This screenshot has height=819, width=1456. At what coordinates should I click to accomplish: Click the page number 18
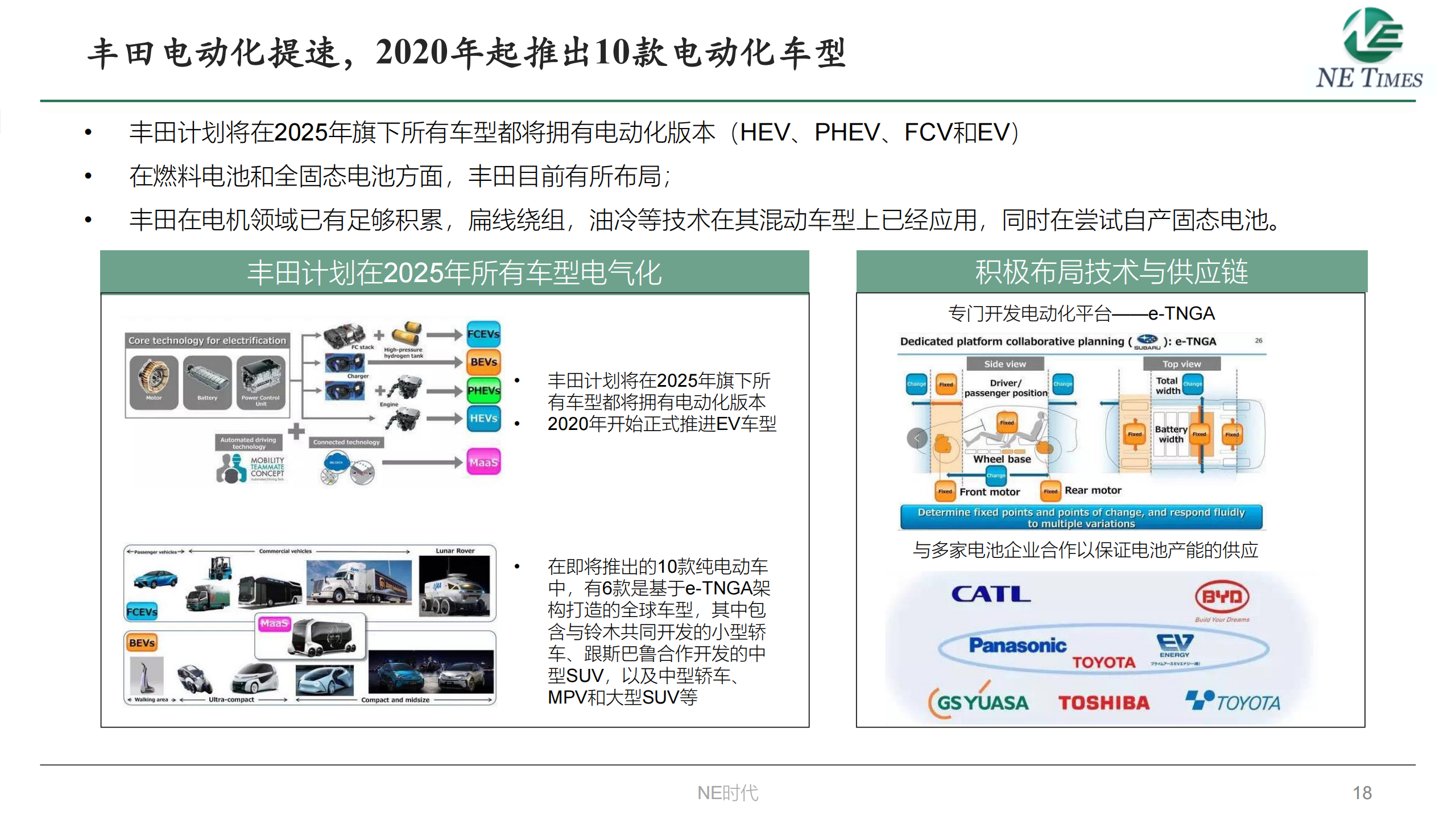pyautogui.click(x=1362, y=793)
